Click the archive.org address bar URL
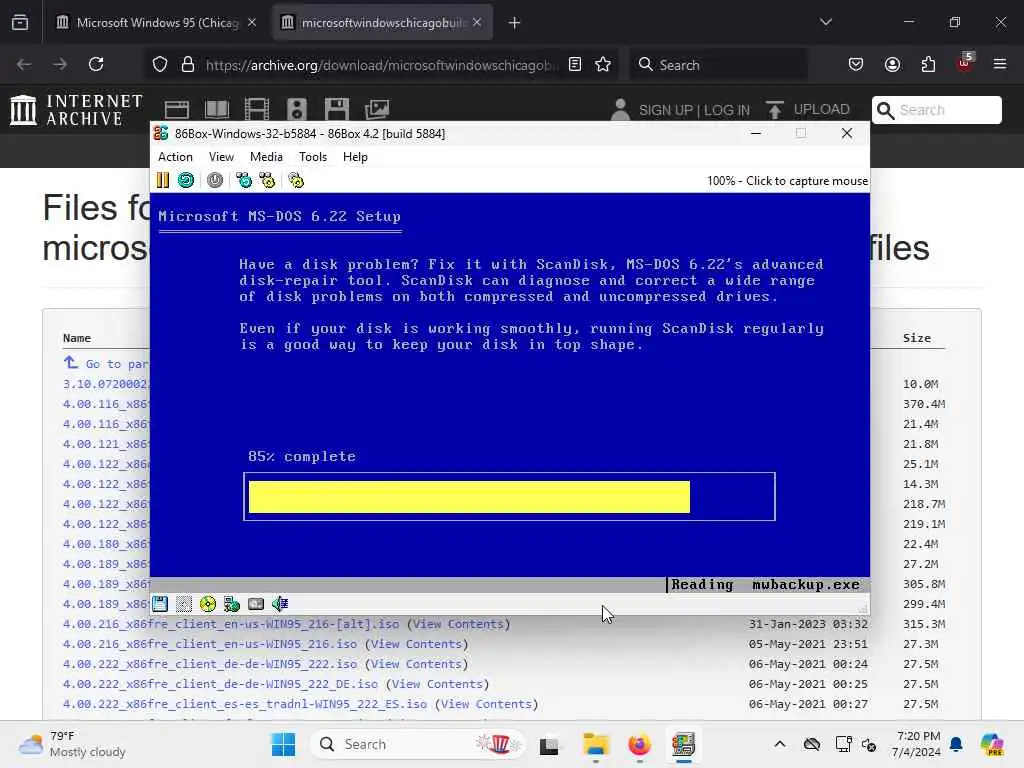1024x768 pixels. (x=382, y=65)
